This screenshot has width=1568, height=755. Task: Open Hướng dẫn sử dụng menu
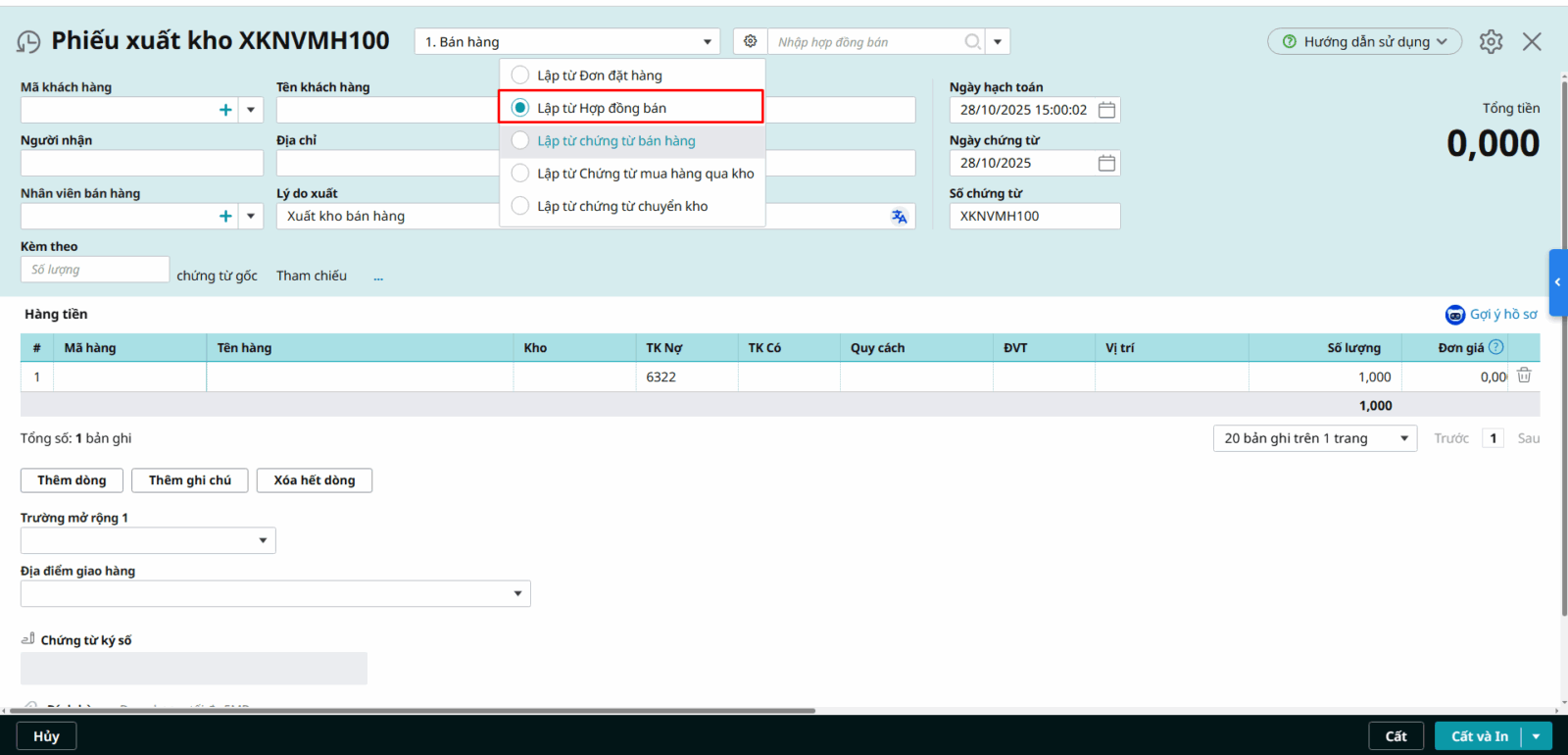click(1364, 41)
